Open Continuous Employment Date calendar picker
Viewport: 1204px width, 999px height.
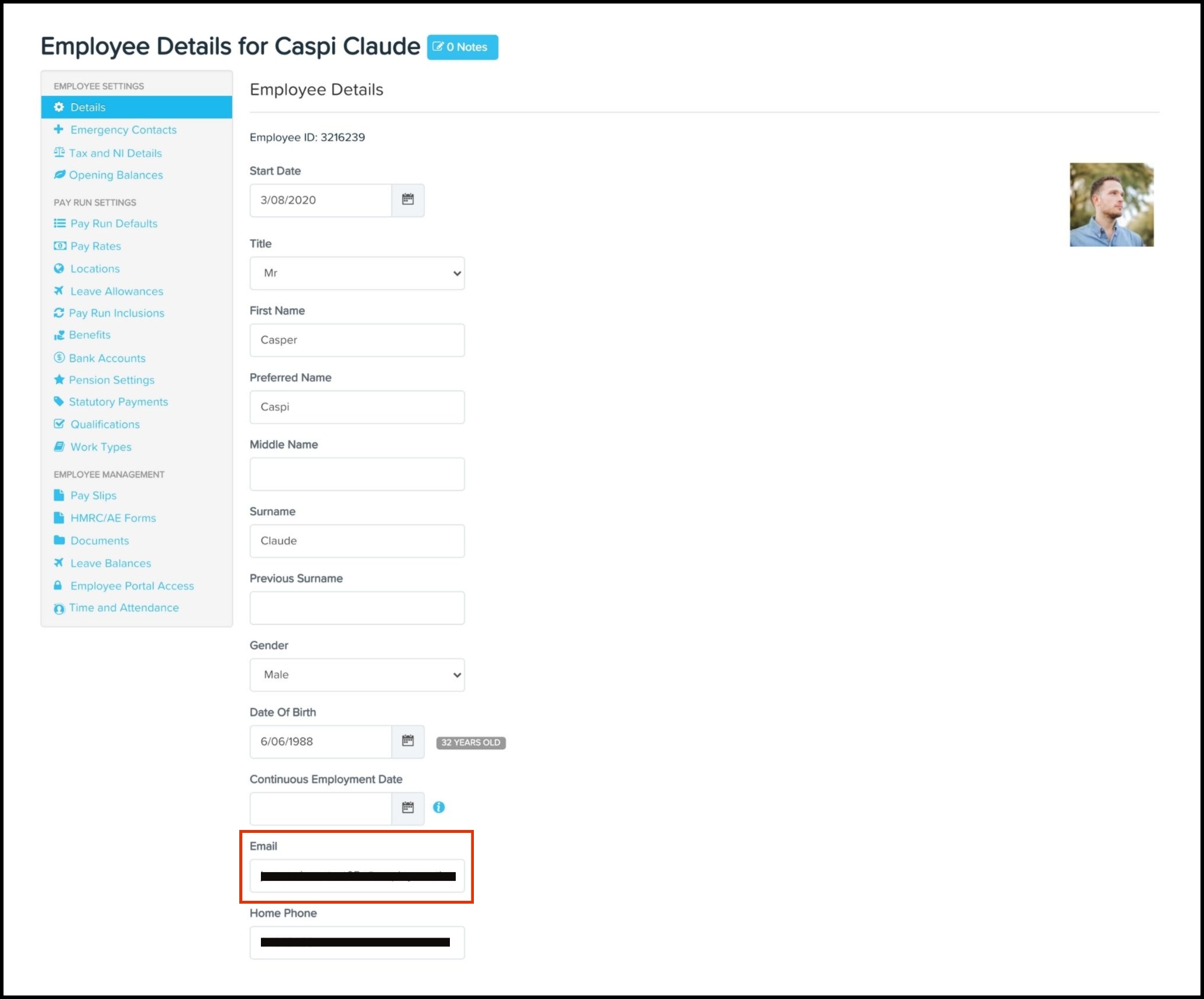coord(408,808)
